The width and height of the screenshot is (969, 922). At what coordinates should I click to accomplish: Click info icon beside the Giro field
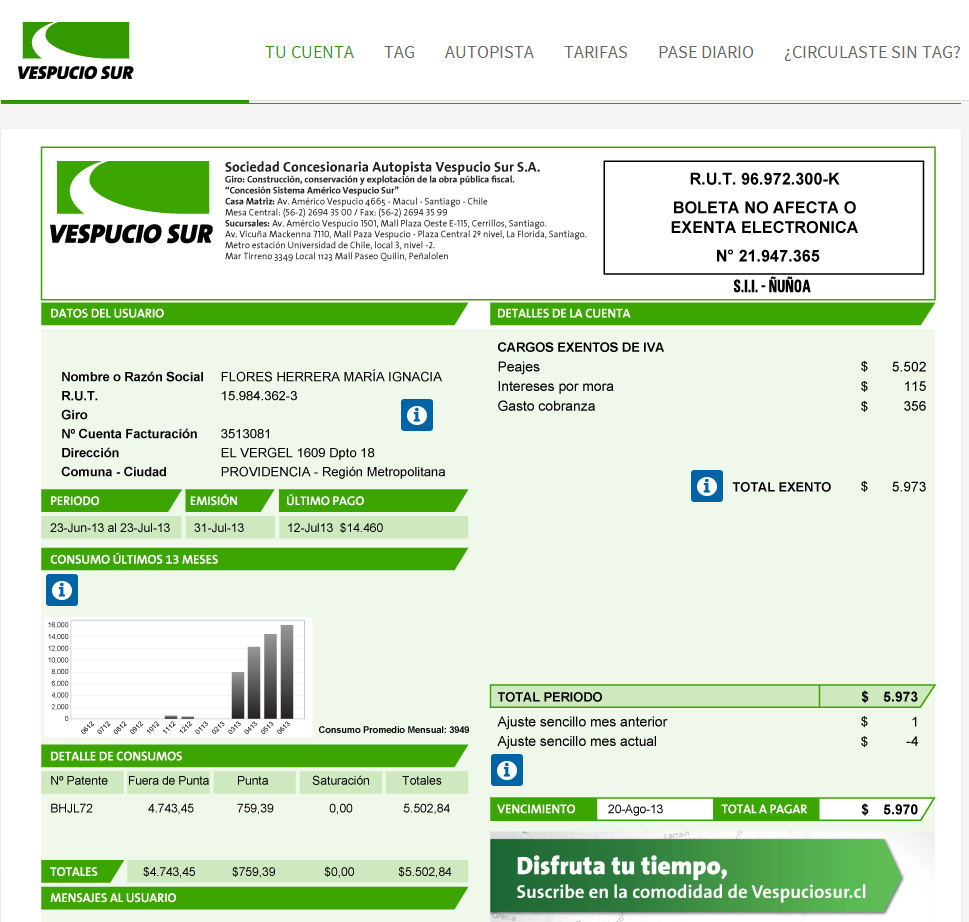coord(417,415)
